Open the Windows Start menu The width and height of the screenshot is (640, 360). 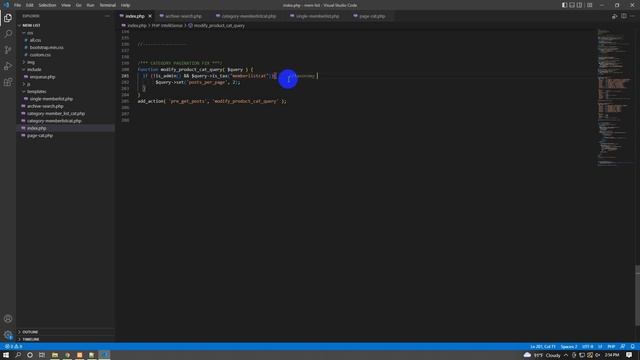click(6, 355)
